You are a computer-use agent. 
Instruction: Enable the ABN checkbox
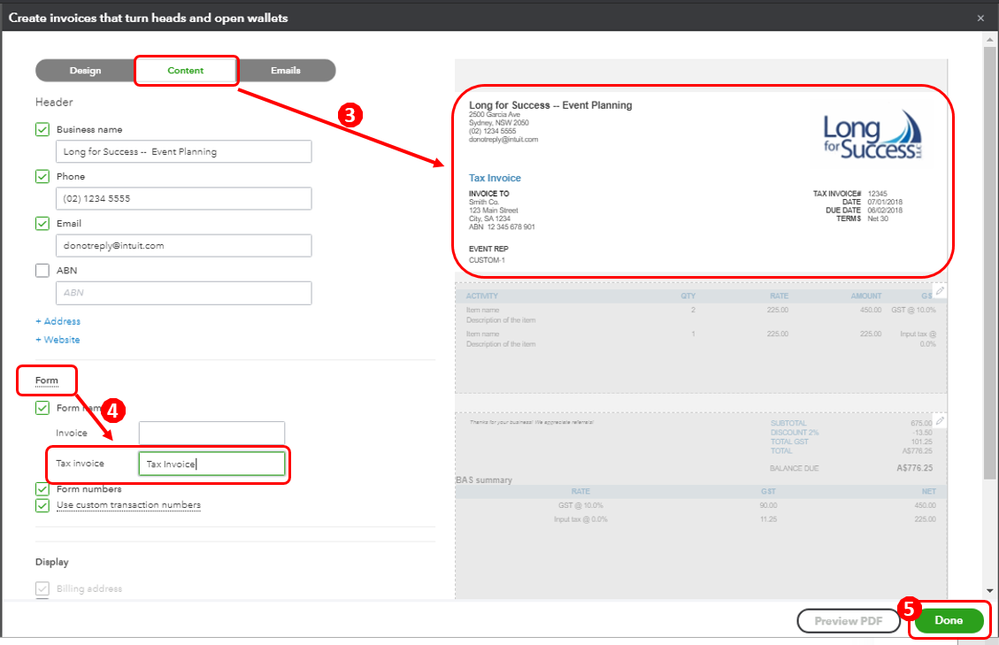[x=42, y=271]
